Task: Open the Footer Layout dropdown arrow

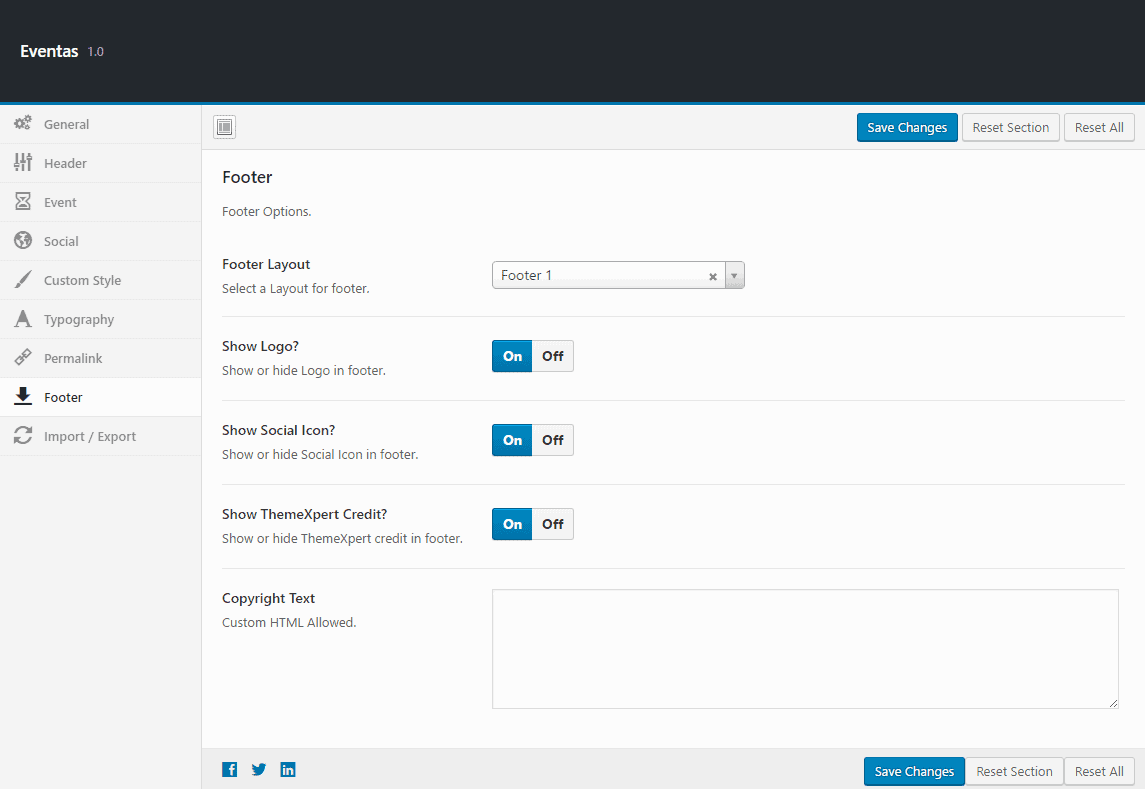Action: [x=735, y=274]
